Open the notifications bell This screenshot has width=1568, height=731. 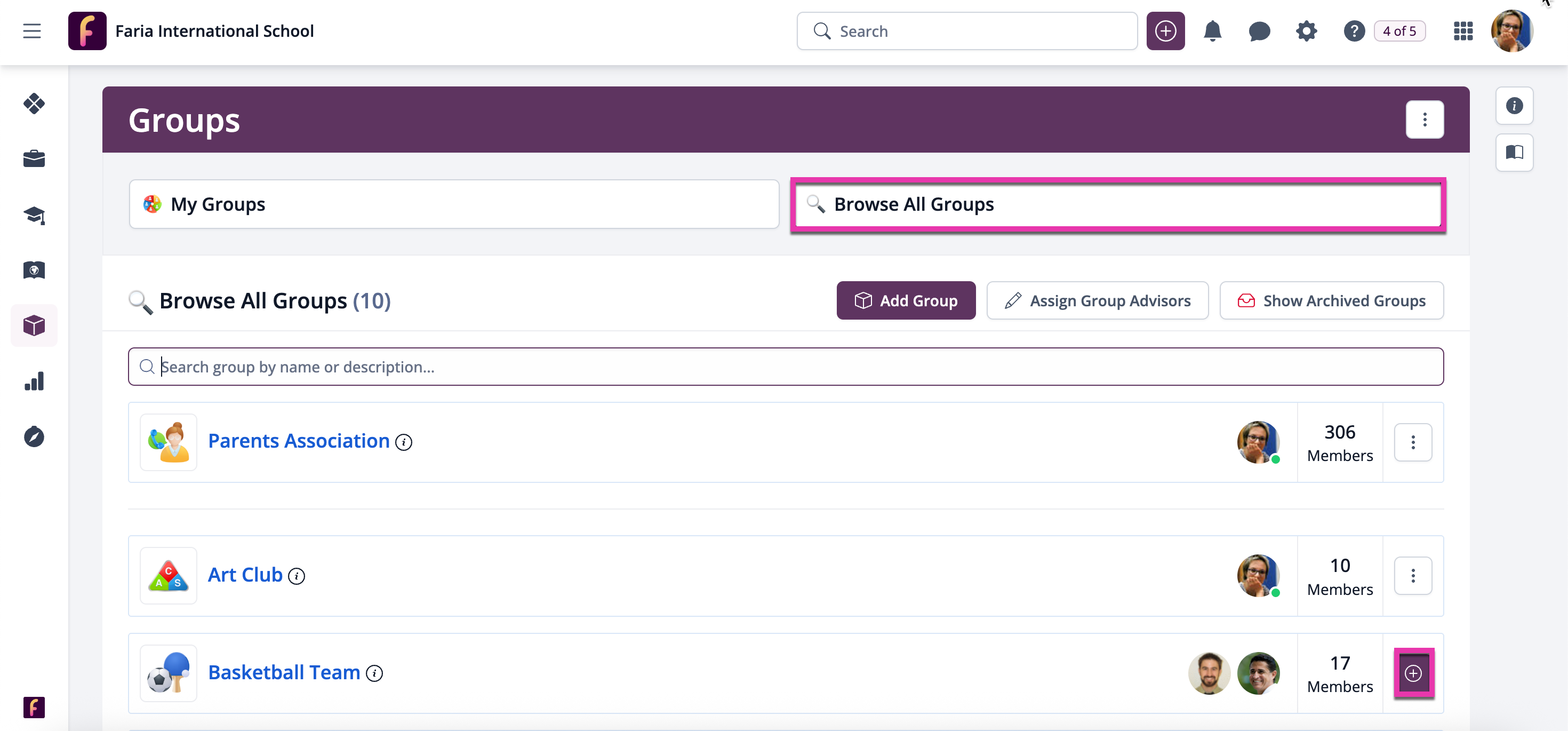[1212, 30]
